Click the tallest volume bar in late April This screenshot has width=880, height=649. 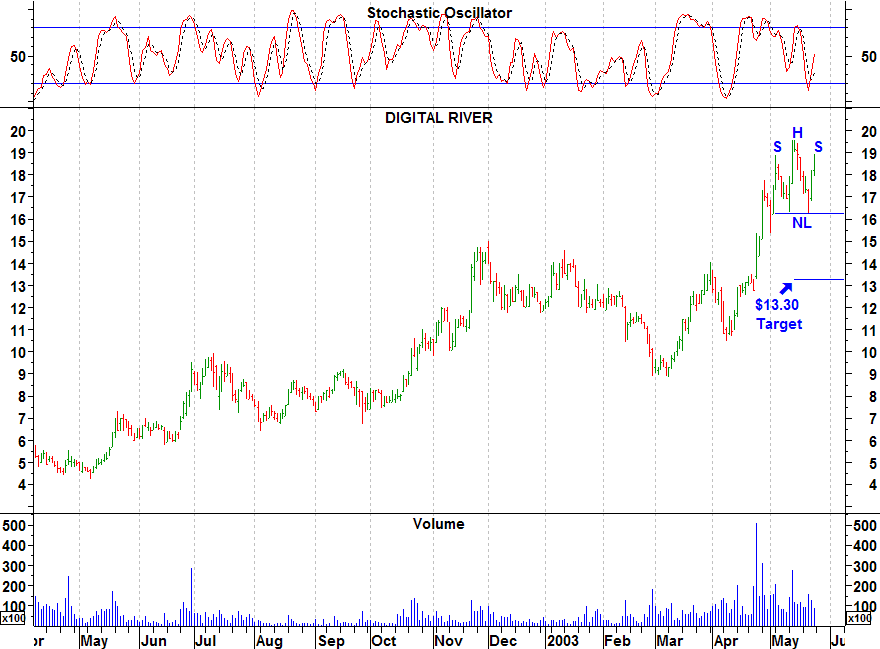[756, 574]
